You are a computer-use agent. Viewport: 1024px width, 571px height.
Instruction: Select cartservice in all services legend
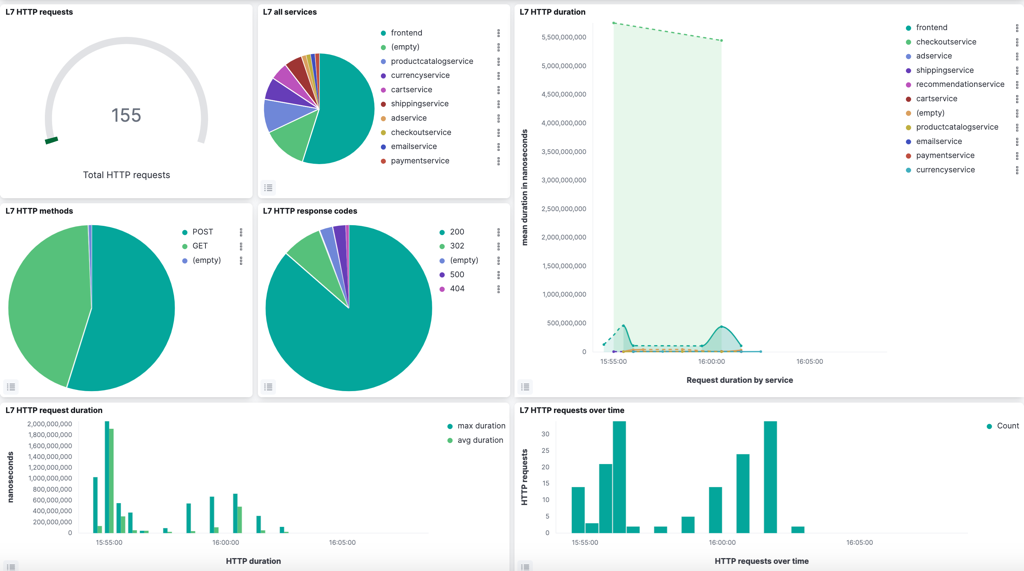point(410,90)
